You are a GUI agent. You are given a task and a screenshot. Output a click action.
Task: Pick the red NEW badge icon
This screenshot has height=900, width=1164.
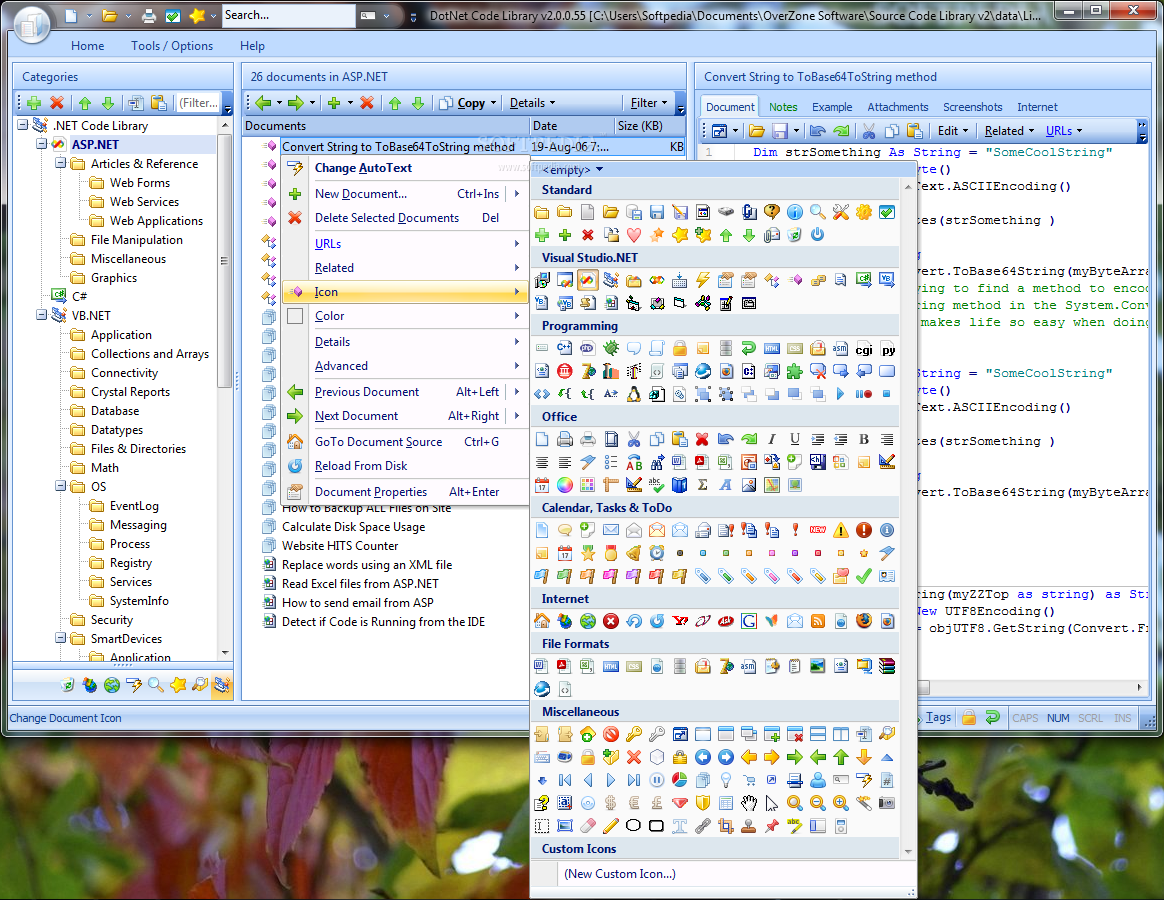tap(817, 530)
